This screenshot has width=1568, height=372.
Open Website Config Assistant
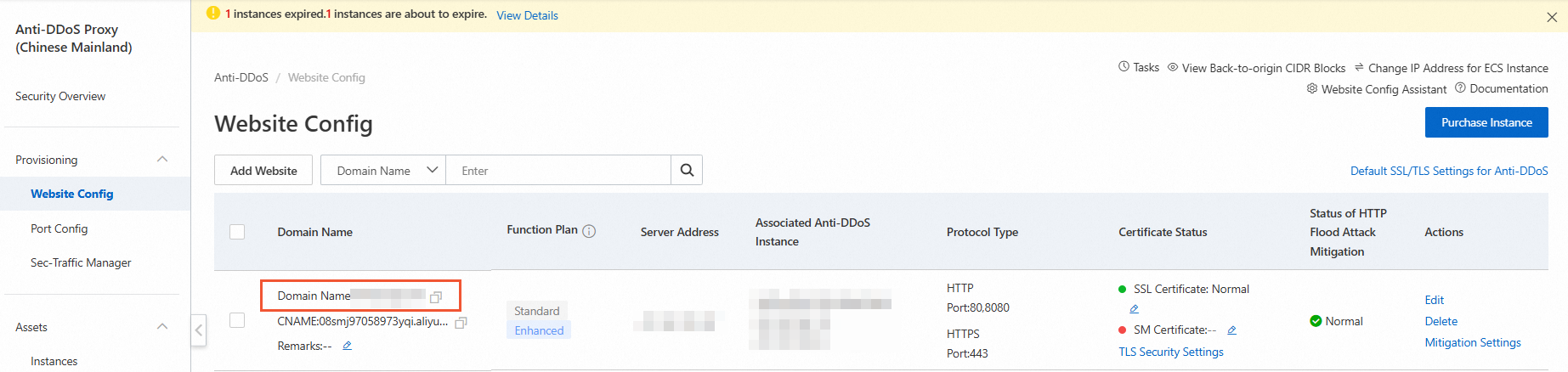(1384, 89)
